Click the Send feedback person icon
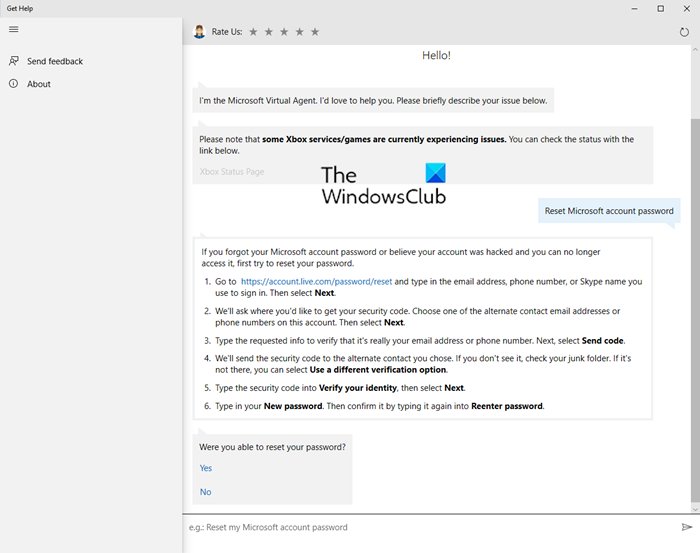Screen dimensions: 700x553 [x=14, y=61]
